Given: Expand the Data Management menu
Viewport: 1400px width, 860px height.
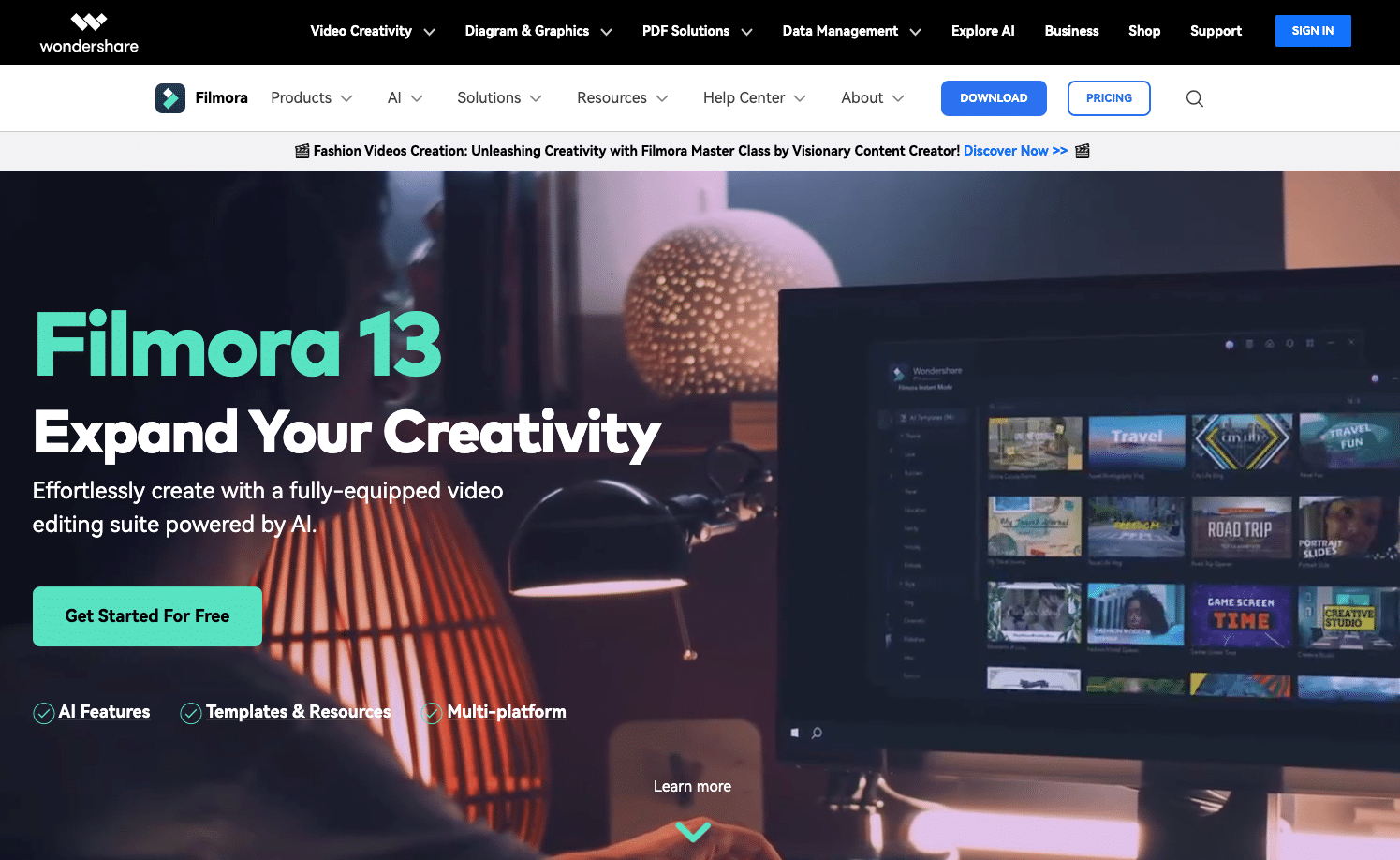Looking at the screenshot, I should 852,31.
